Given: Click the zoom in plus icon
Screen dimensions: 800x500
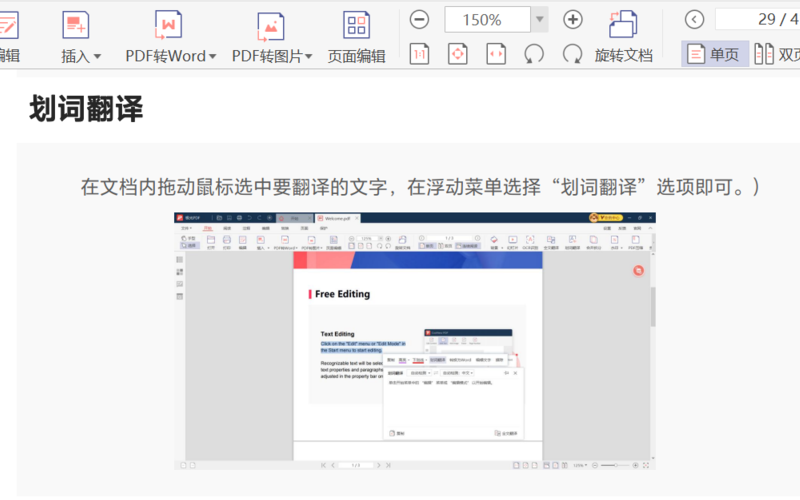Looking at the screenshot, I should 573,20.
